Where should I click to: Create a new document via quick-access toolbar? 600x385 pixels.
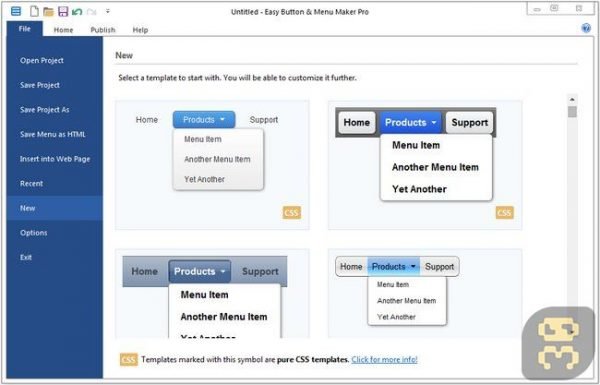pos(34,11)
